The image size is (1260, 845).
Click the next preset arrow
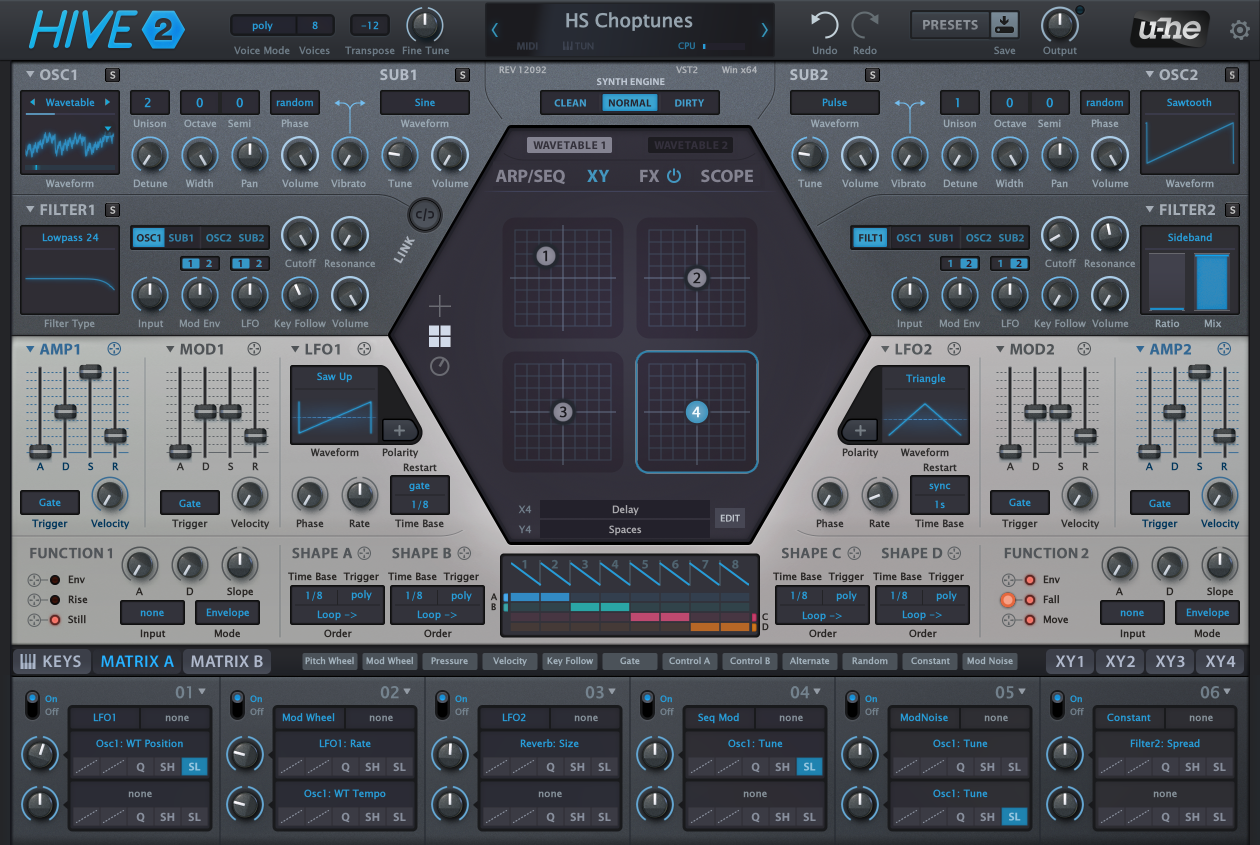tap(765, 30)
